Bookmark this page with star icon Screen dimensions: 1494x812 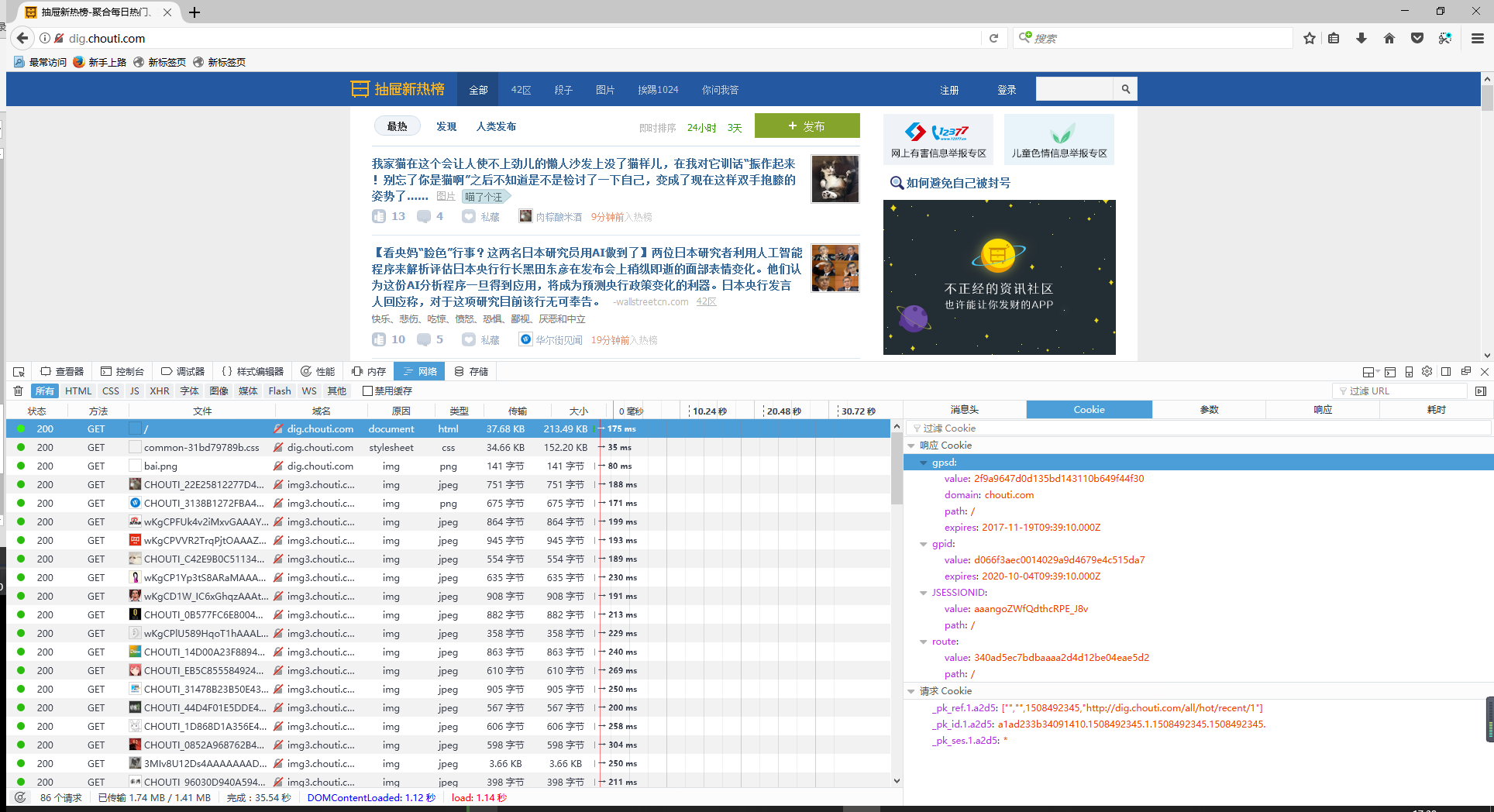point(1310,38)
